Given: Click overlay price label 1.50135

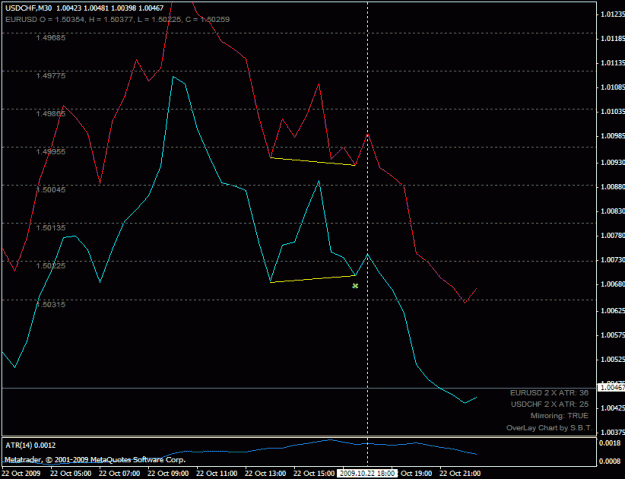Looking at the screenshot, I should [x=51, y=228].
